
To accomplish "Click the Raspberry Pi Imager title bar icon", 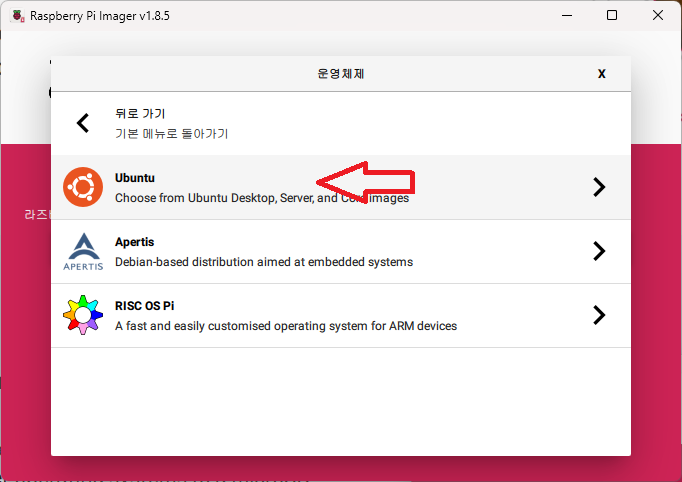I will pos(17,16).
